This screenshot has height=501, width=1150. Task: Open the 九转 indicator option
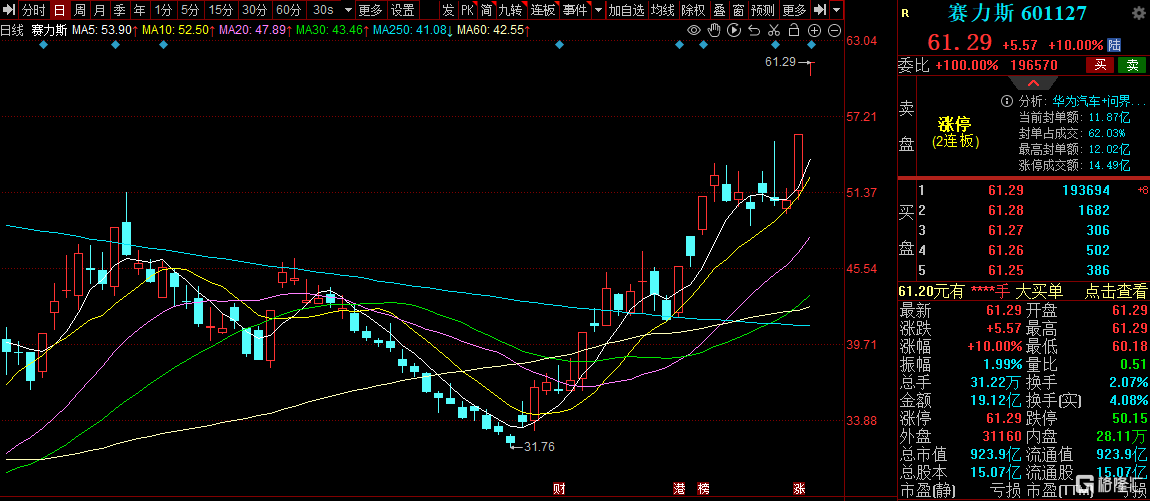click(510, 10)
